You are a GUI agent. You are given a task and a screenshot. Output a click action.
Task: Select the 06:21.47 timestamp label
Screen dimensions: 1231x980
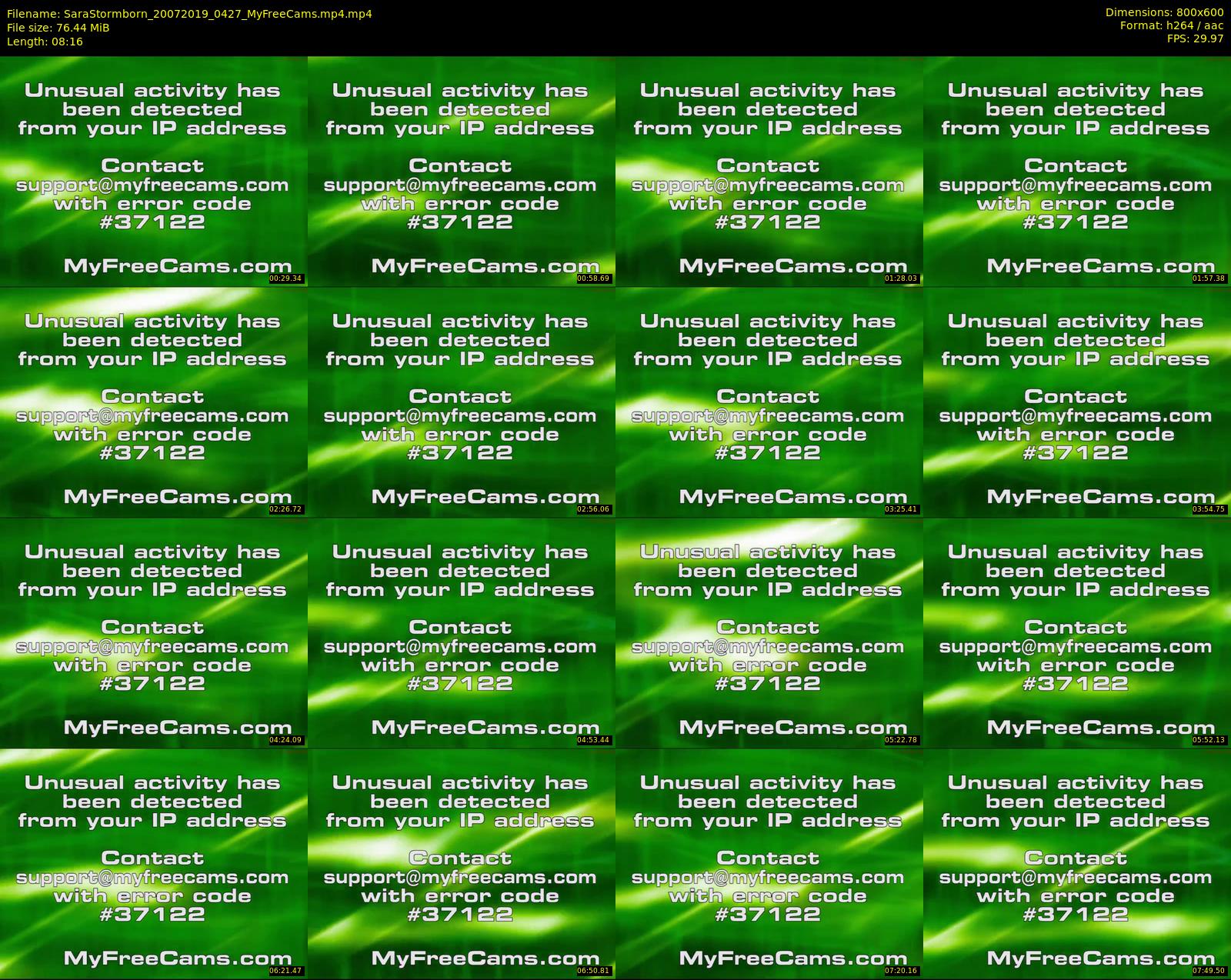click(286, 971)
